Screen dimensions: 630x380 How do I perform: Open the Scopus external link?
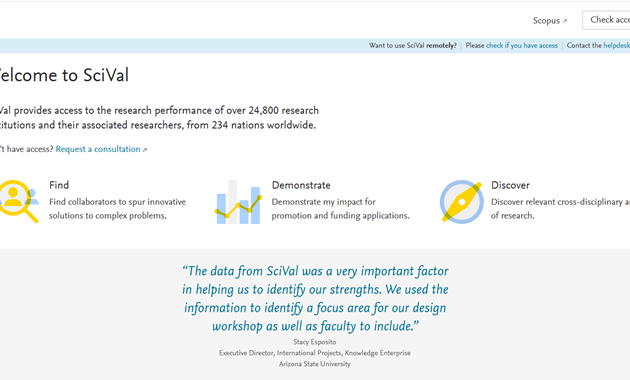(x=550, y=20)
